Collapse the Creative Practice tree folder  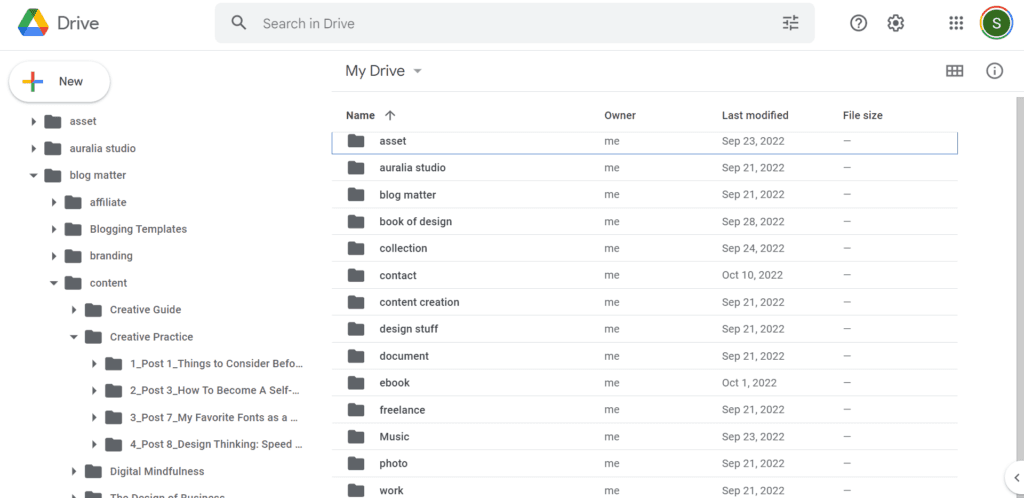pos(74,337)
